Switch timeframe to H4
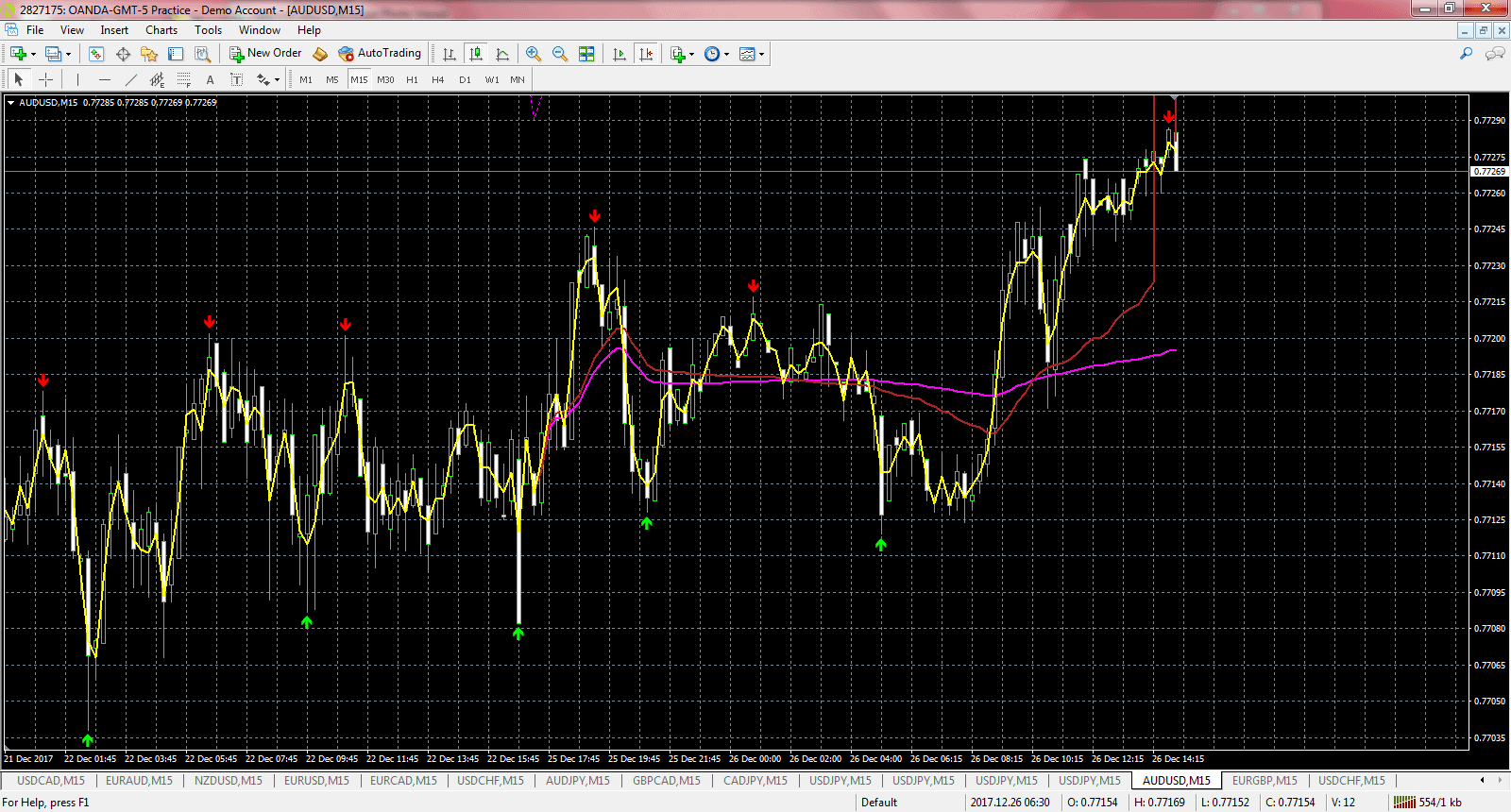1511x812 pixels. click(438, 80)
